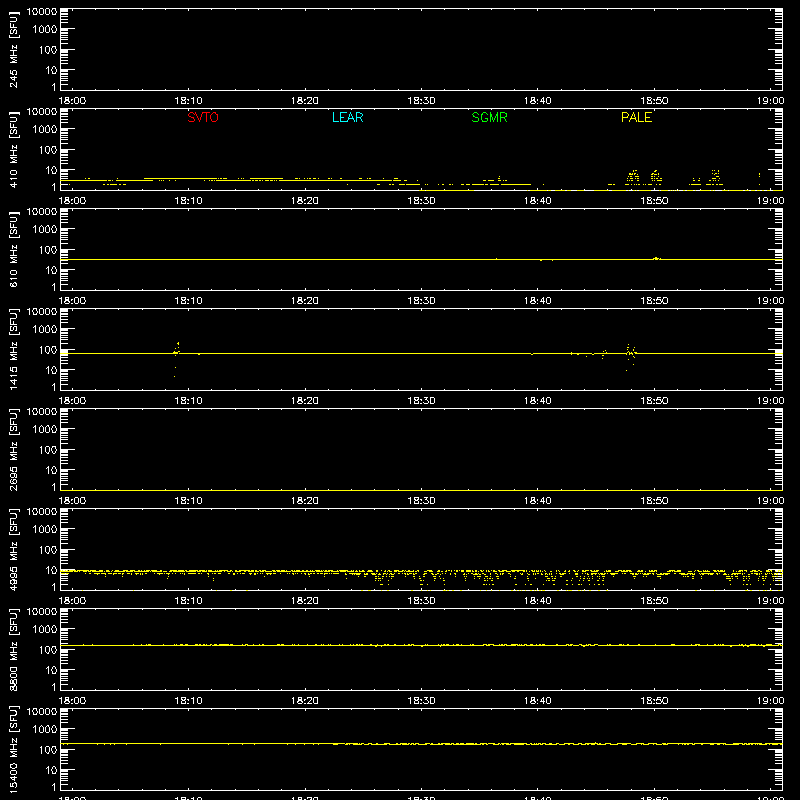Image resolution: width=800 pixels, height=800 pixels.
Task: Click 18:10 tick under the 1415 MHz panel
Action: tap(188, 401)
